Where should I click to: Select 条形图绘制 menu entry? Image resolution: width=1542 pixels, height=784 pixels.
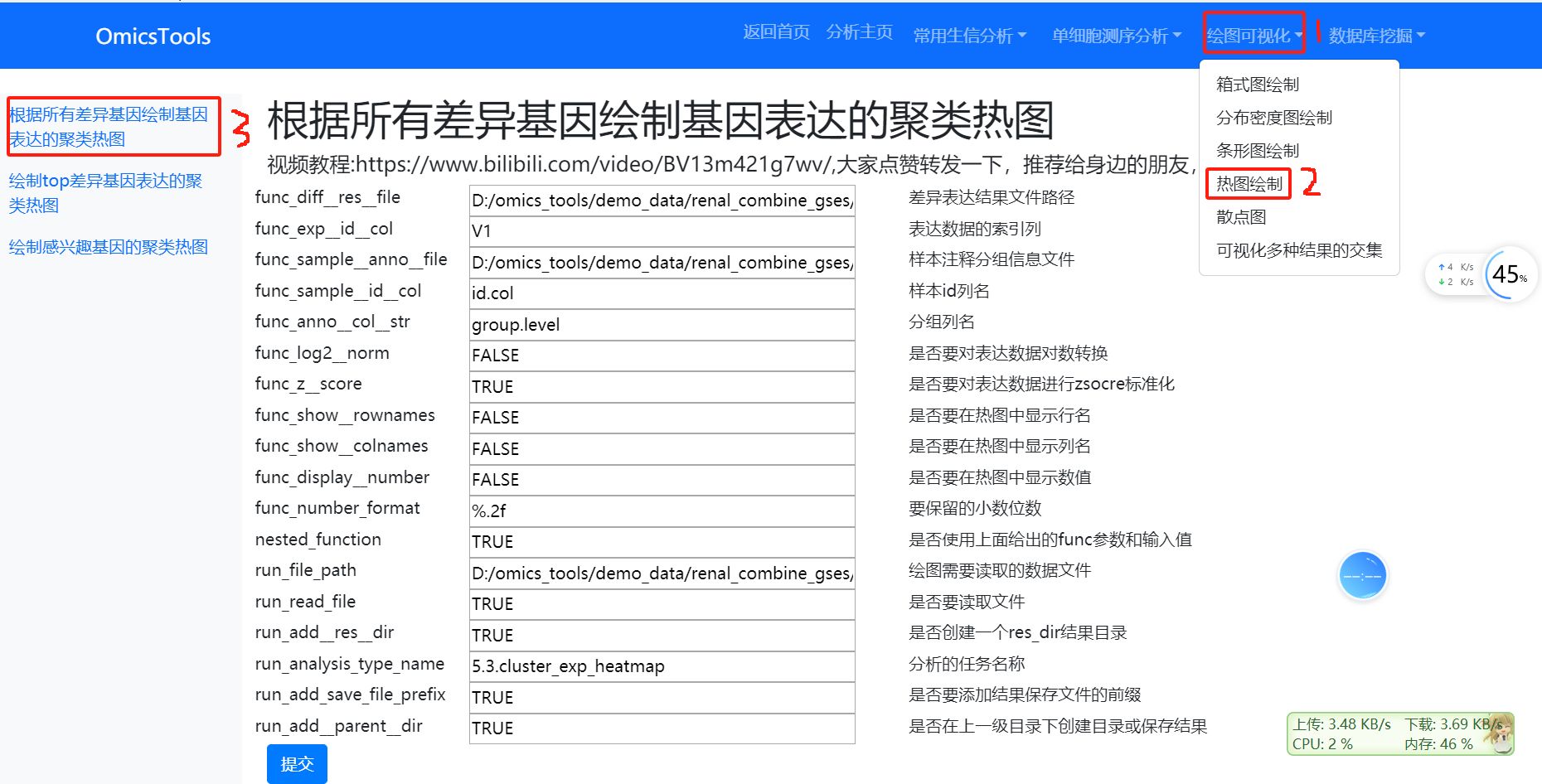[1258, 151]
